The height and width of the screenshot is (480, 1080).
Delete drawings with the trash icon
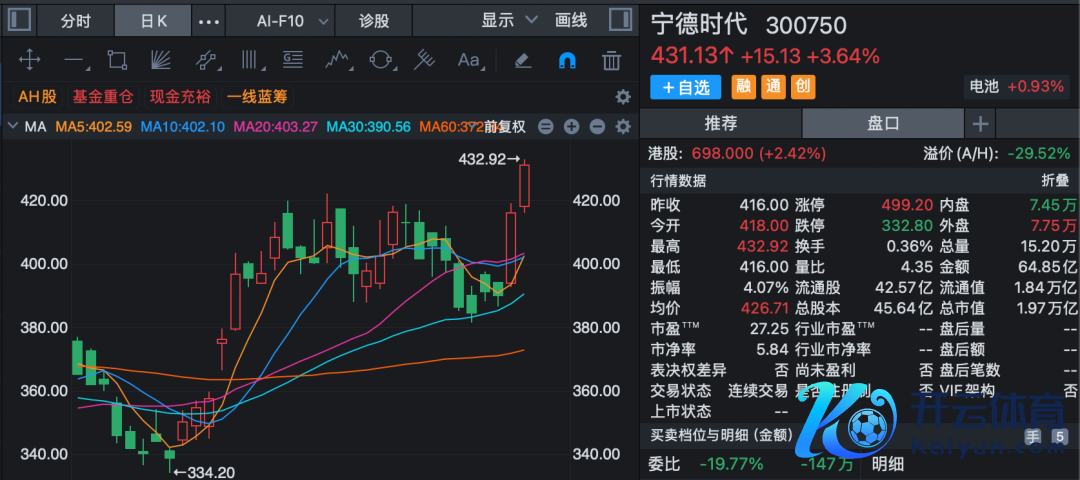[611, 61]
